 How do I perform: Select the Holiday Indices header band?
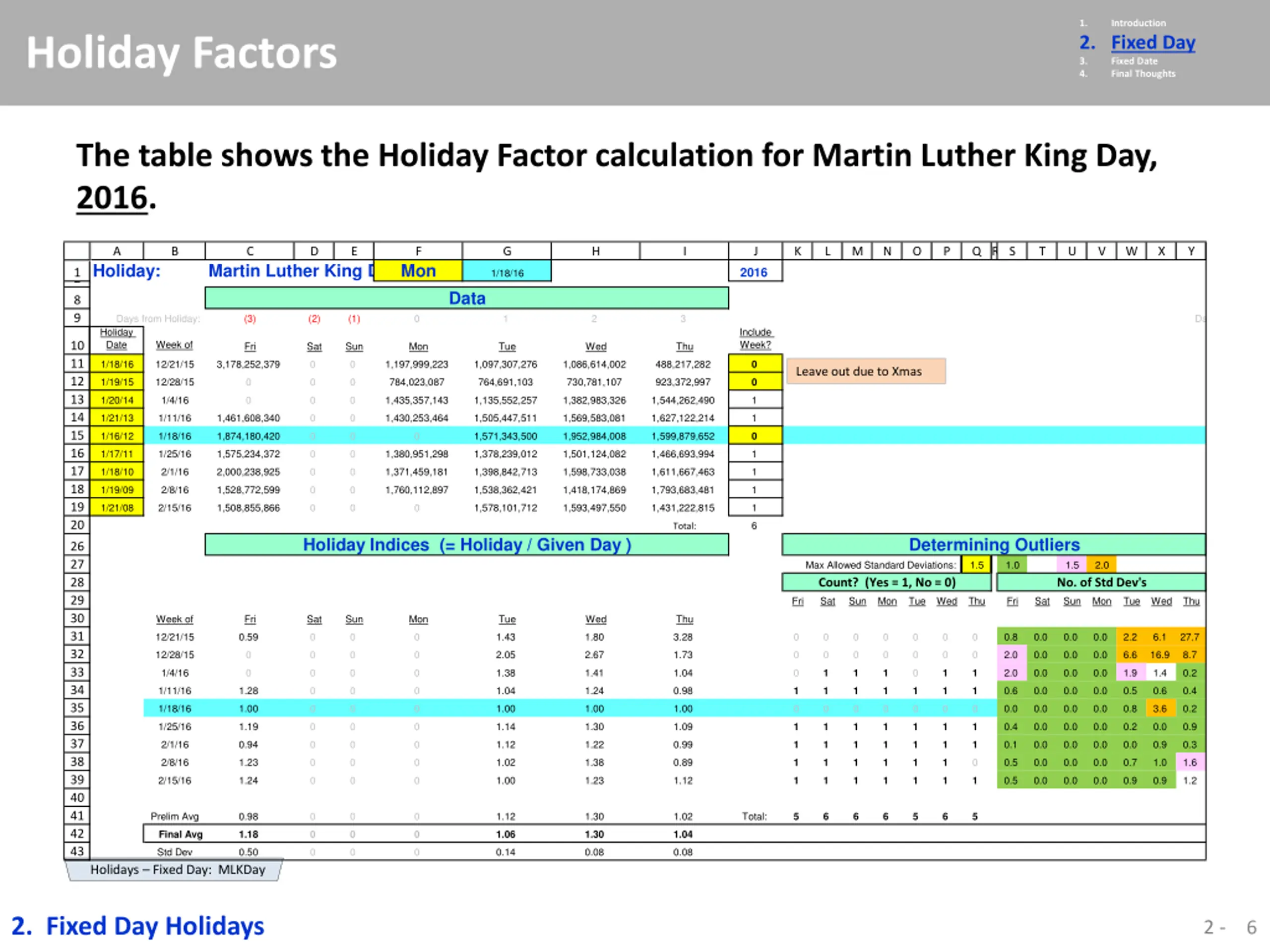click(467, 544)
